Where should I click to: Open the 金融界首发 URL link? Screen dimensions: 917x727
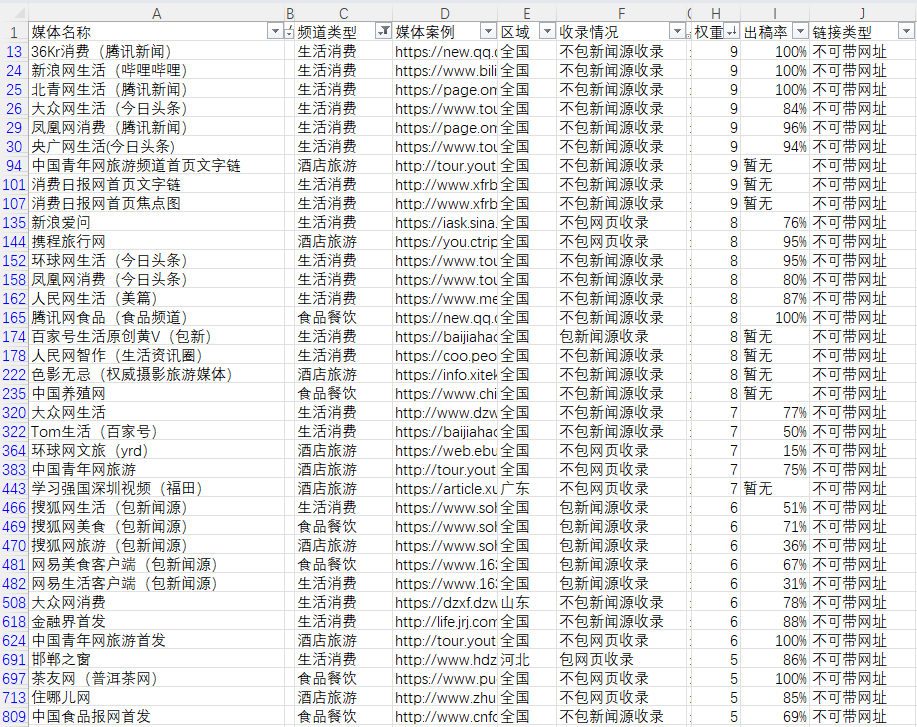[445, 622]
